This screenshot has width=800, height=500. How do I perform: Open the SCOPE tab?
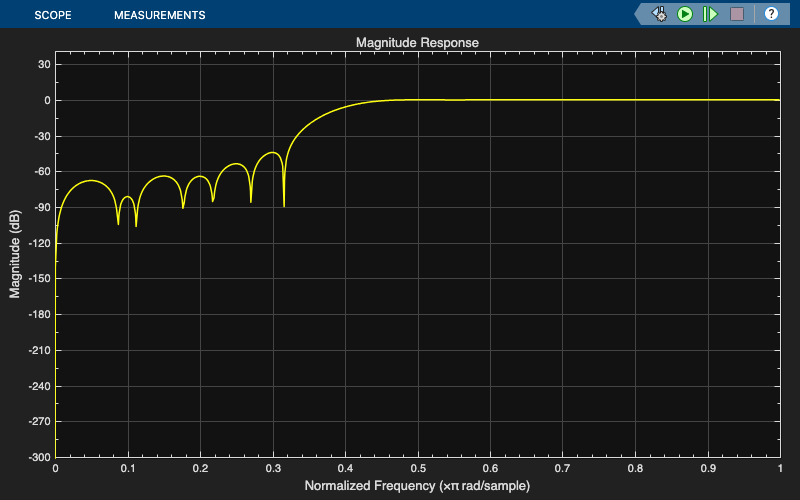point(53,15)
